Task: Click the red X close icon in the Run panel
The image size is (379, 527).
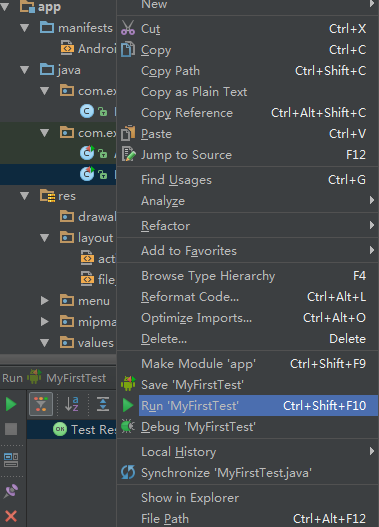Action: [x=11, y=516]
